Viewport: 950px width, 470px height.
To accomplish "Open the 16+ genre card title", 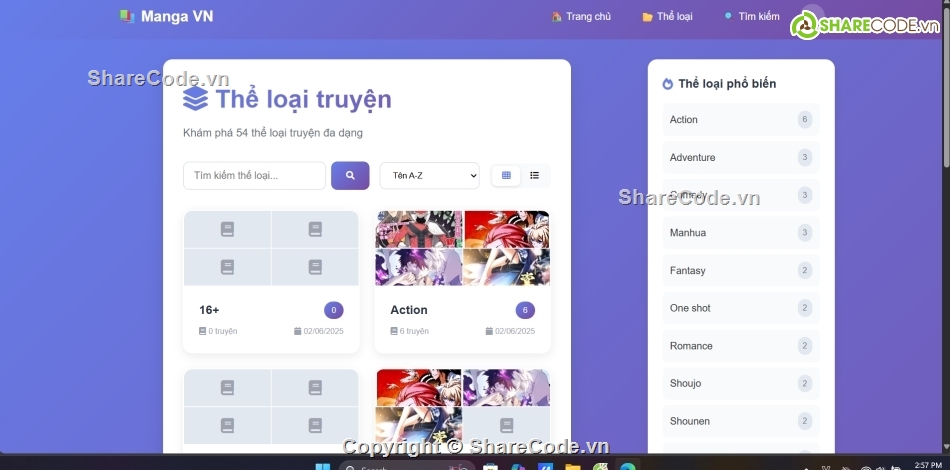I will point(209,310).
